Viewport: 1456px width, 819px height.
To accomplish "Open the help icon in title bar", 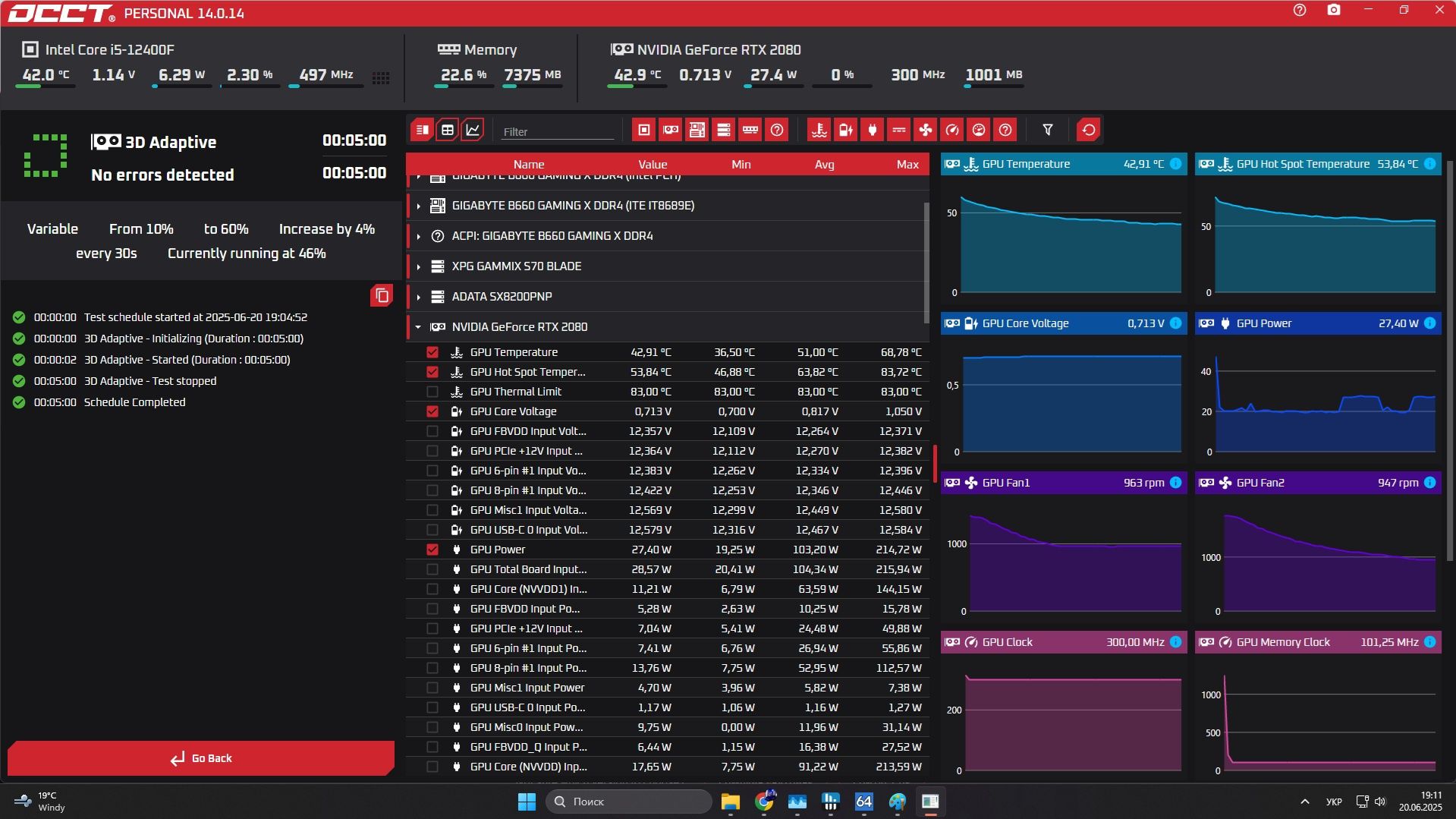I will coord(1300,10).
